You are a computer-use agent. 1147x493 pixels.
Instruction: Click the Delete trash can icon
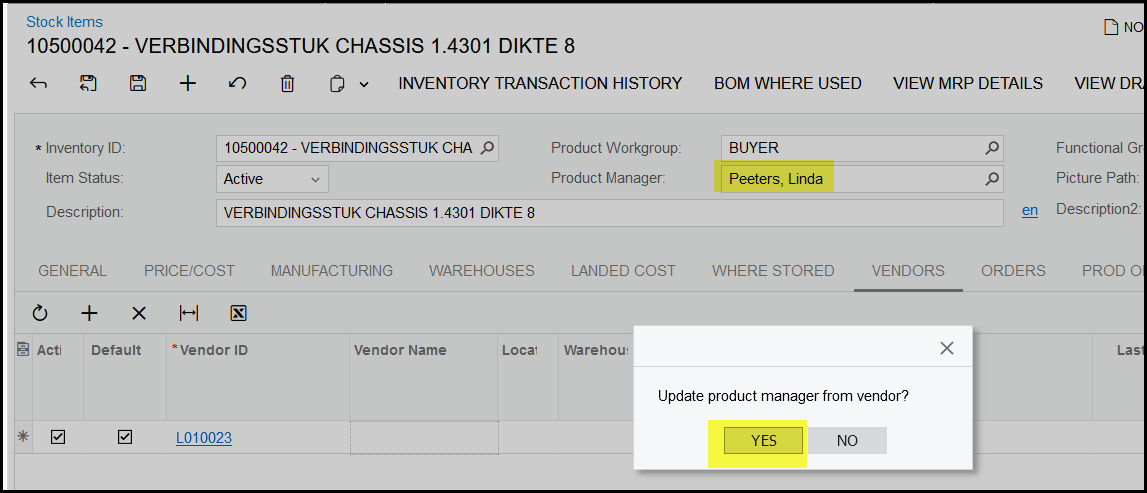(287, 84)
